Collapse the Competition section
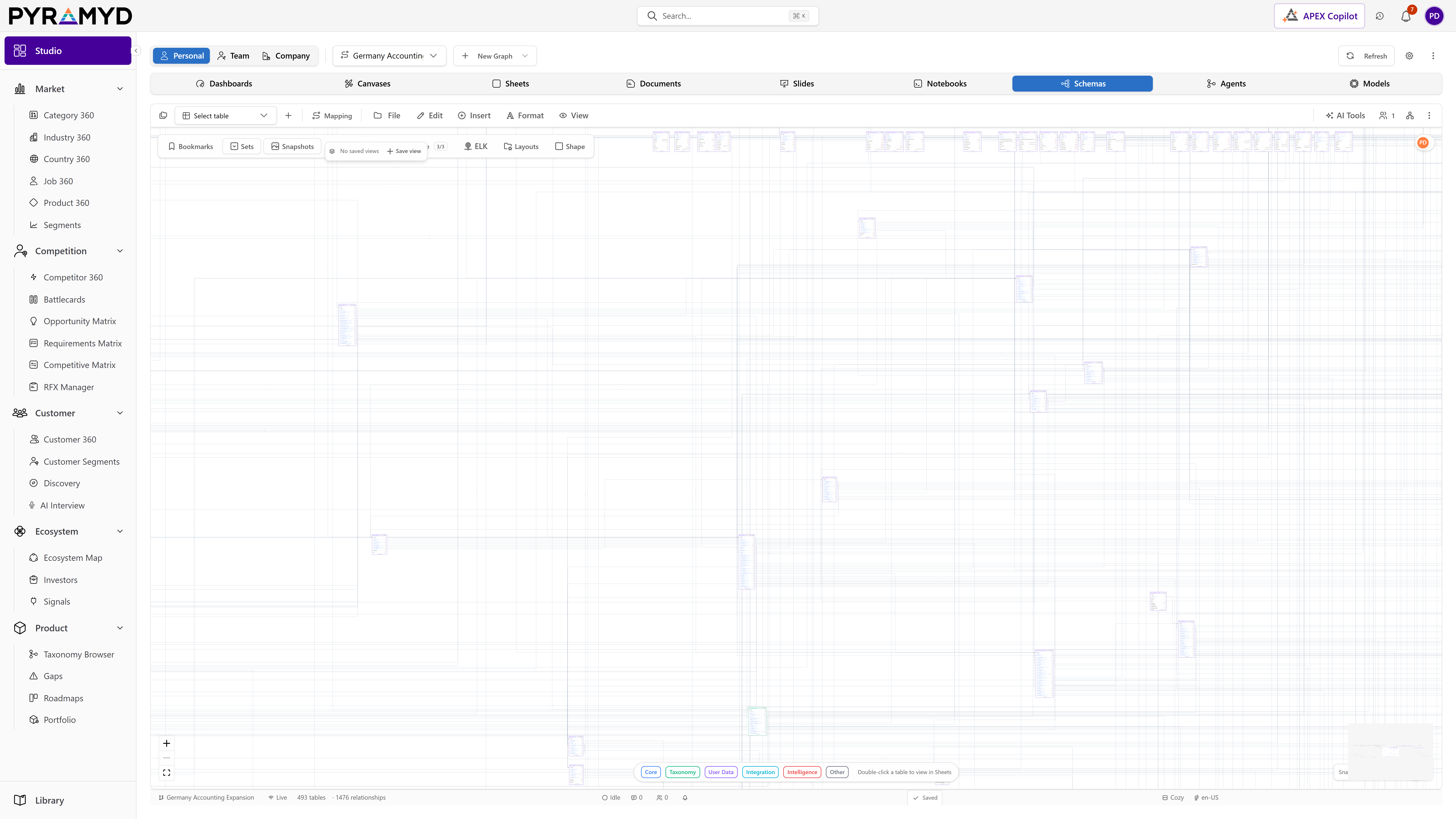This screenshot has width=1456, height=819. [120, 251]
